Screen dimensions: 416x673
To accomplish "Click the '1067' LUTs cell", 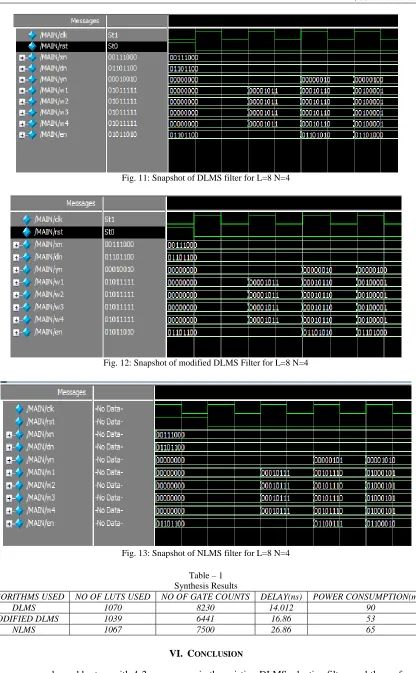I will coord(112,630).
